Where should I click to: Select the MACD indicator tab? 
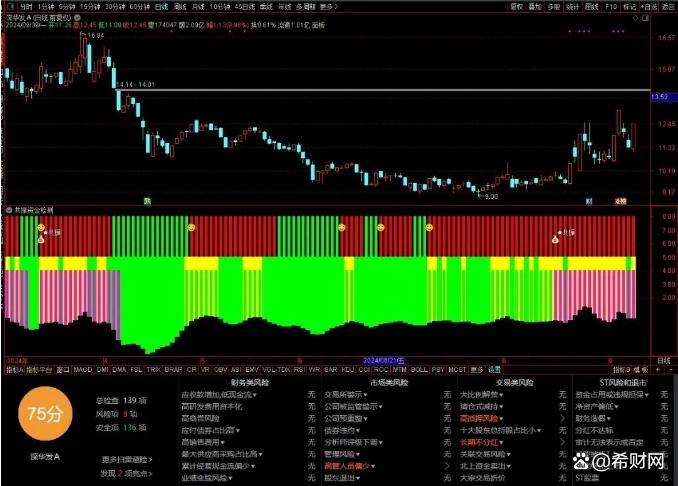click(83, 370)
